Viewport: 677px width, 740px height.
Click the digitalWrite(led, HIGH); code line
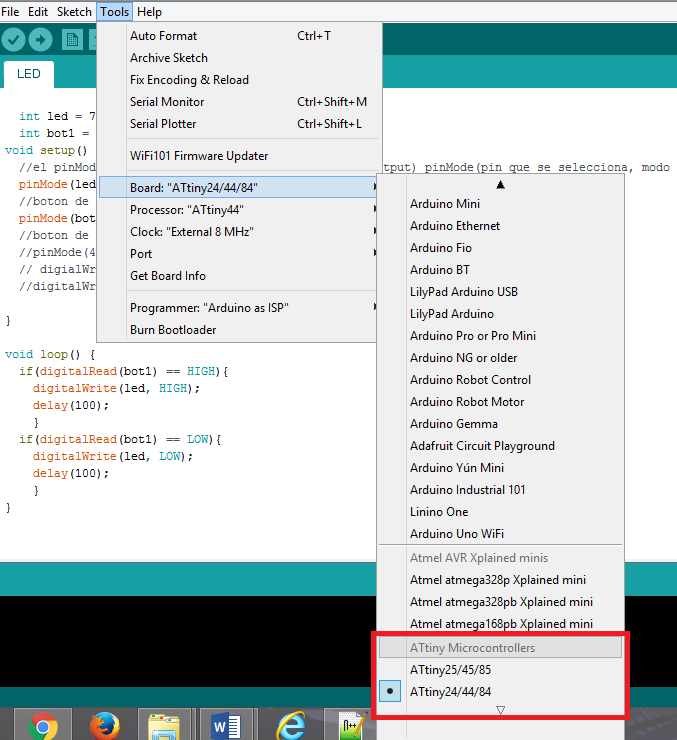tap(116, 388)
